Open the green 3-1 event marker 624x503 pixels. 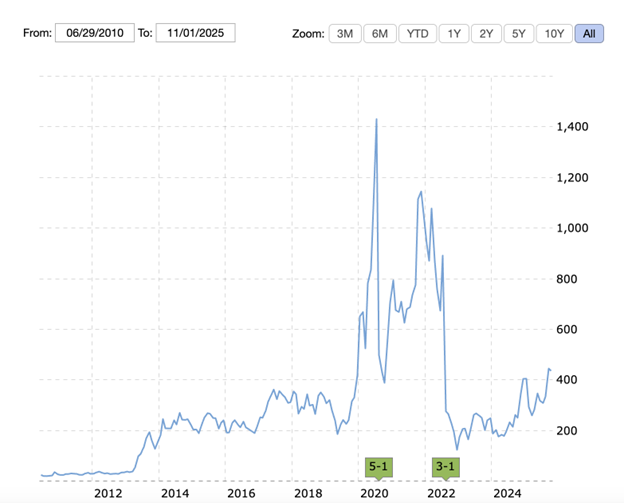(444, 466)
